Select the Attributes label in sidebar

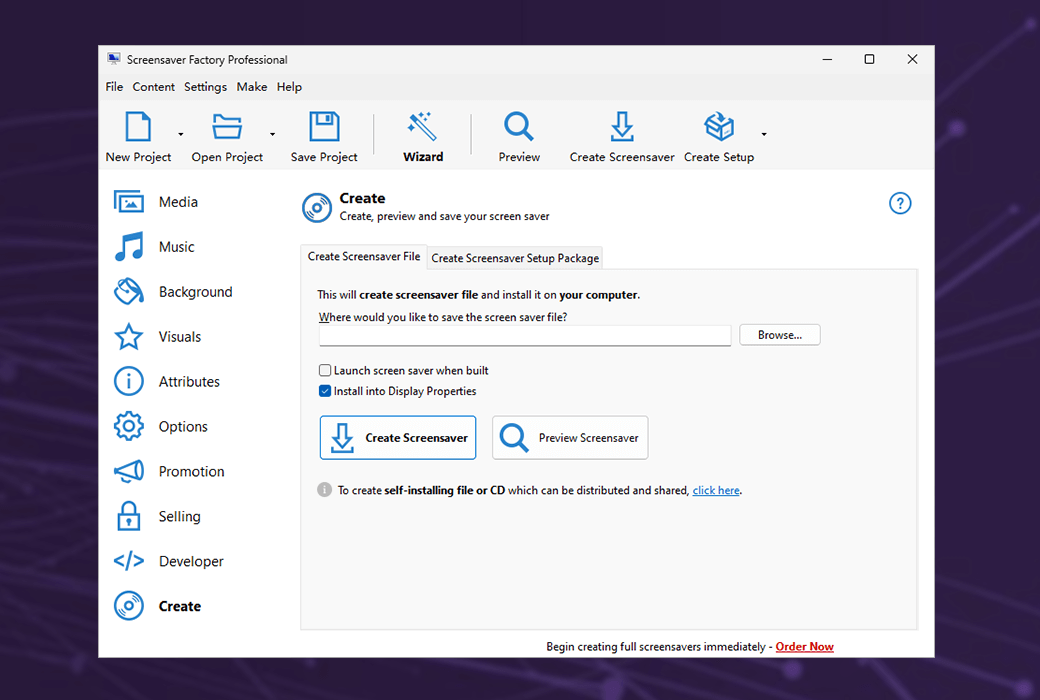(x=189, y=382)
